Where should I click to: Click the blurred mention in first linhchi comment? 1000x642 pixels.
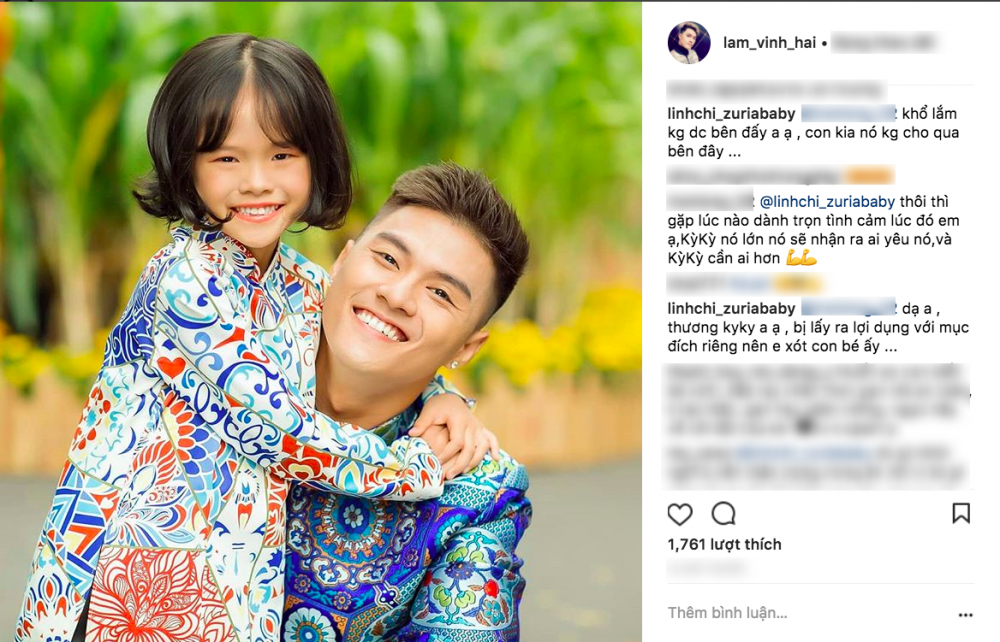coord(849,113)
